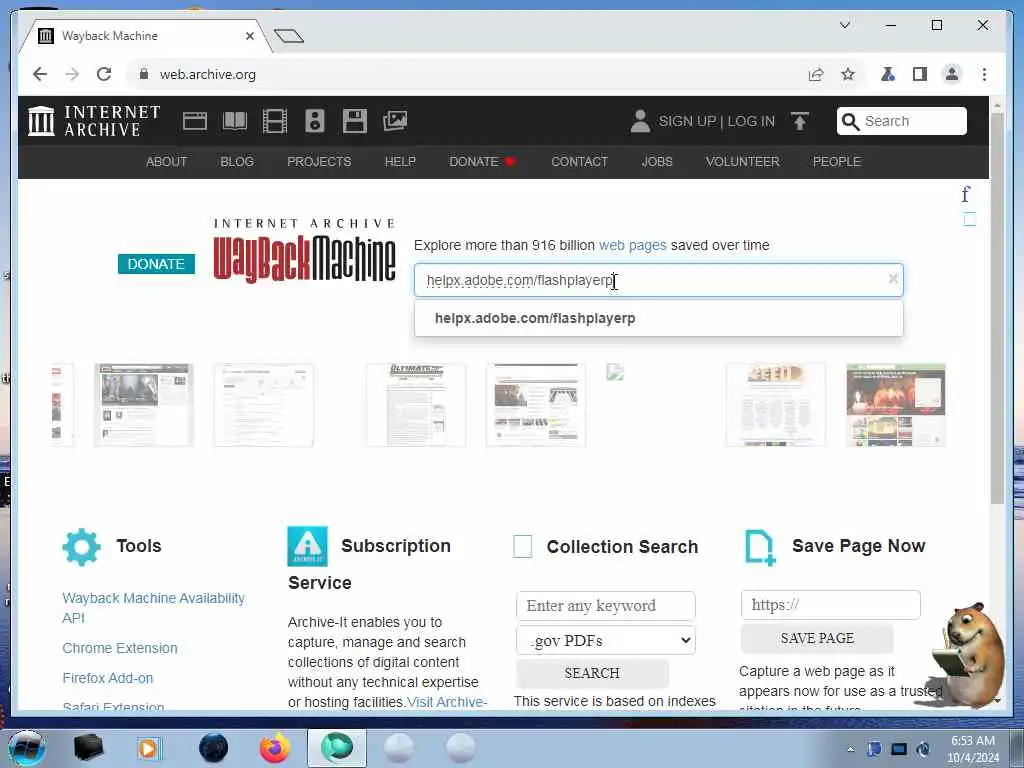
Task: Click the Tools gear icon
Action: click(x=81, y=547)
